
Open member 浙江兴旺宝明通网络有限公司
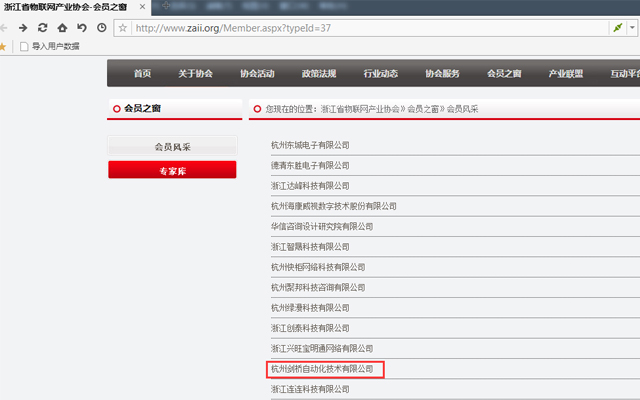(322, 349)
